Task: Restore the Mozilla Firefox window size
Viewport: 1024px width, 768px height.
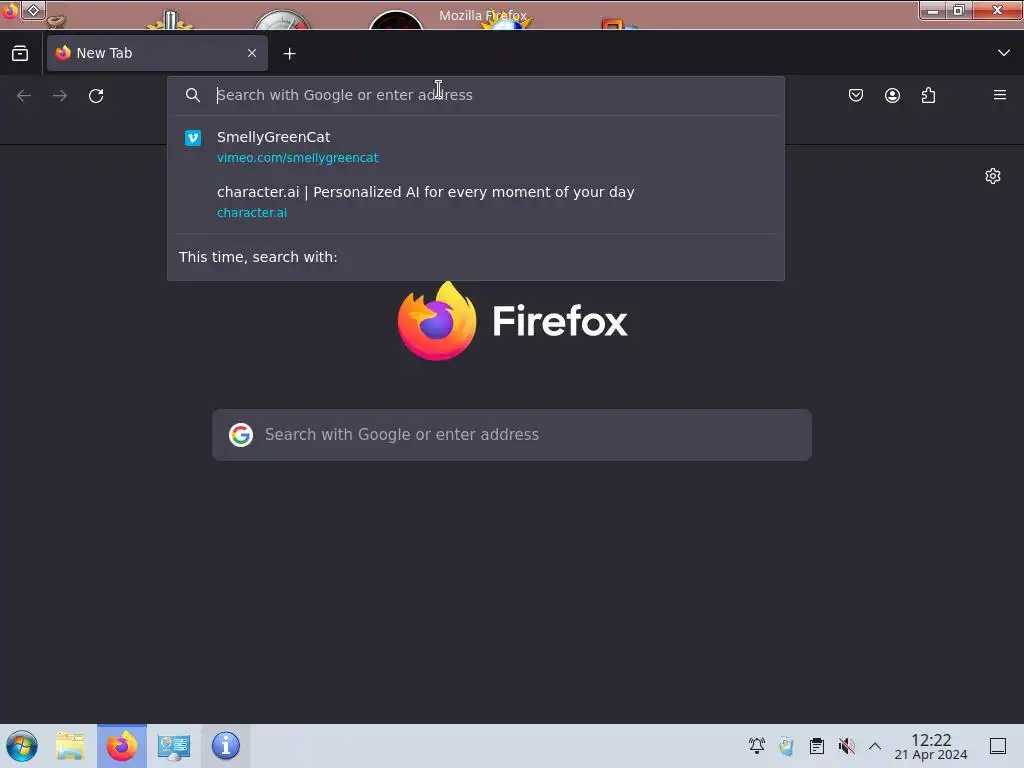Action: pos(959,10)
